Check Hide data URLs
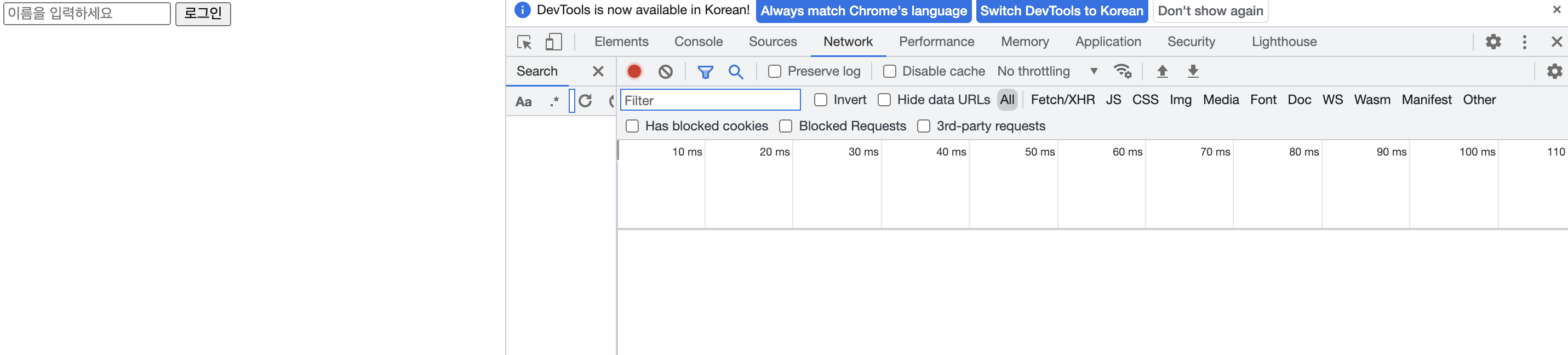The height and width of the screenshot is (355, 1568). pos(884,100)
